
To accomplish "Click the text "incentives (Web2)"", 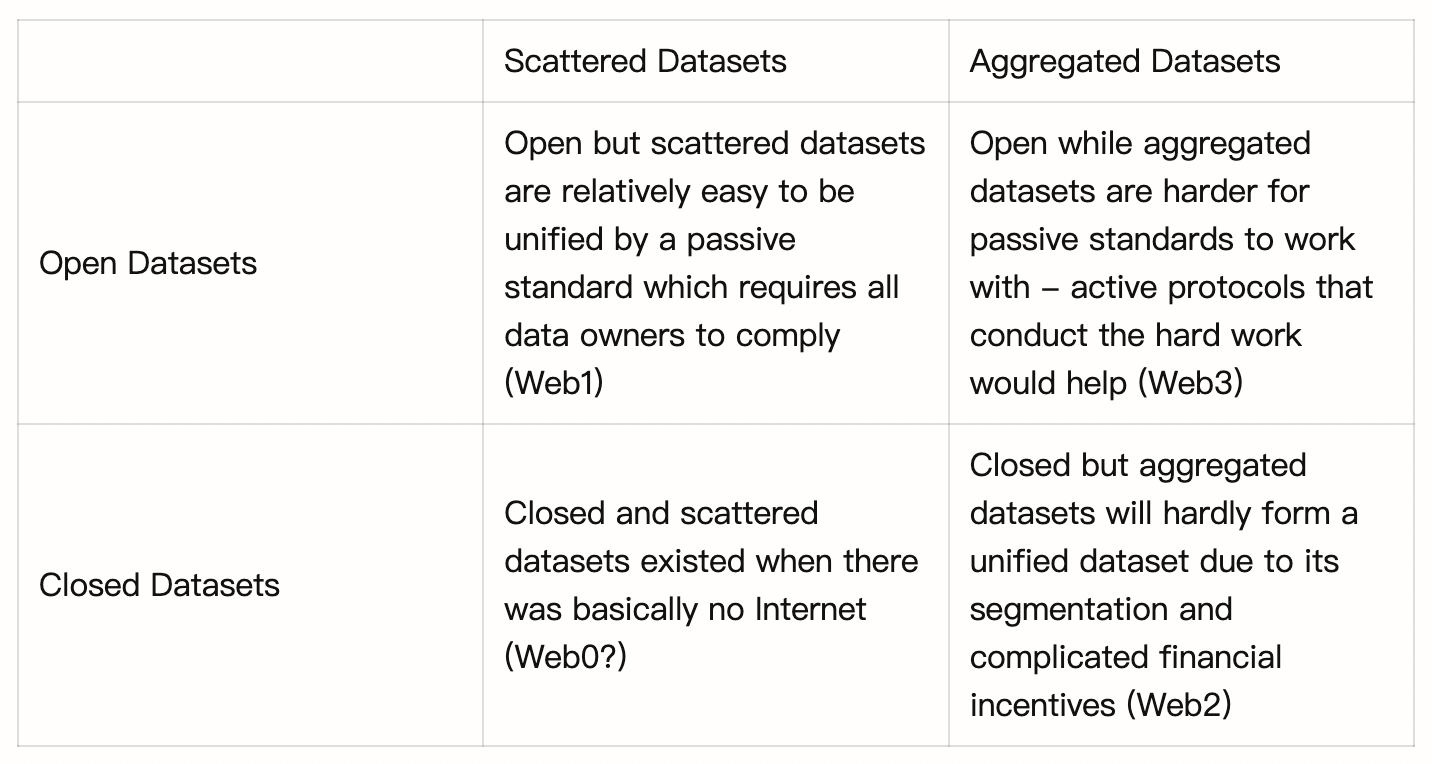I will (x=1100, y=705).
